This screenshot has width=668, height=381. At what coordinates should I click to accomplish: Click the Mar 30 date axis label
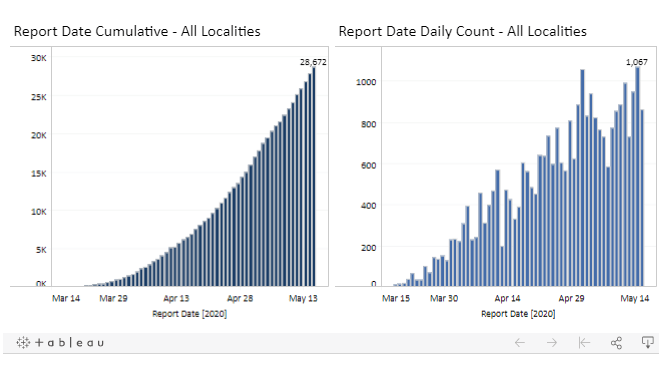click(444, 298)
